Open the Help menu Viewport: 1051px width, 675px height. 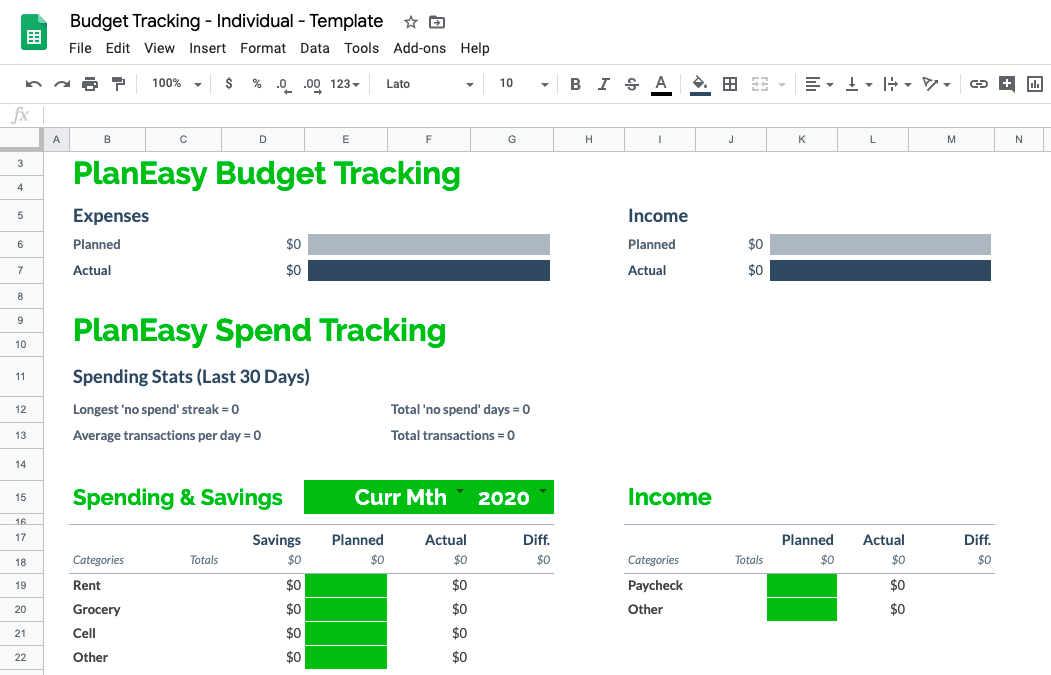(x=475, y=48)
